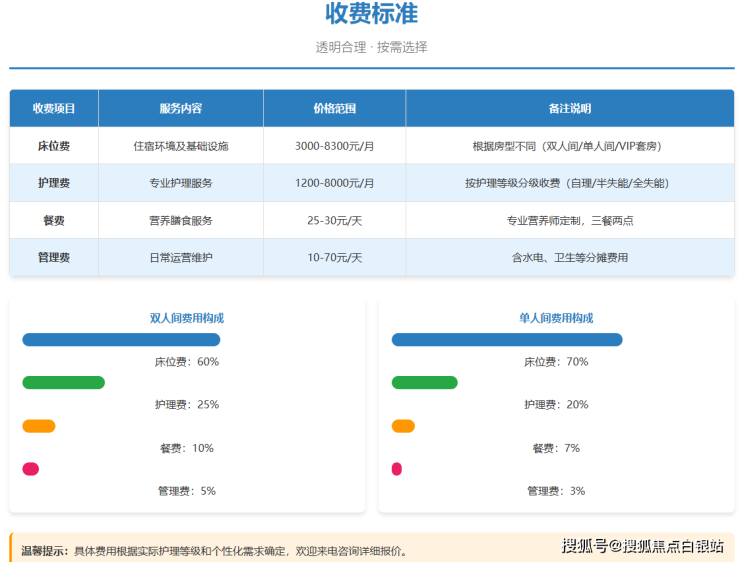Click the 双人间费用构成 chart title
740x562 pixels.
pos(187,318)
